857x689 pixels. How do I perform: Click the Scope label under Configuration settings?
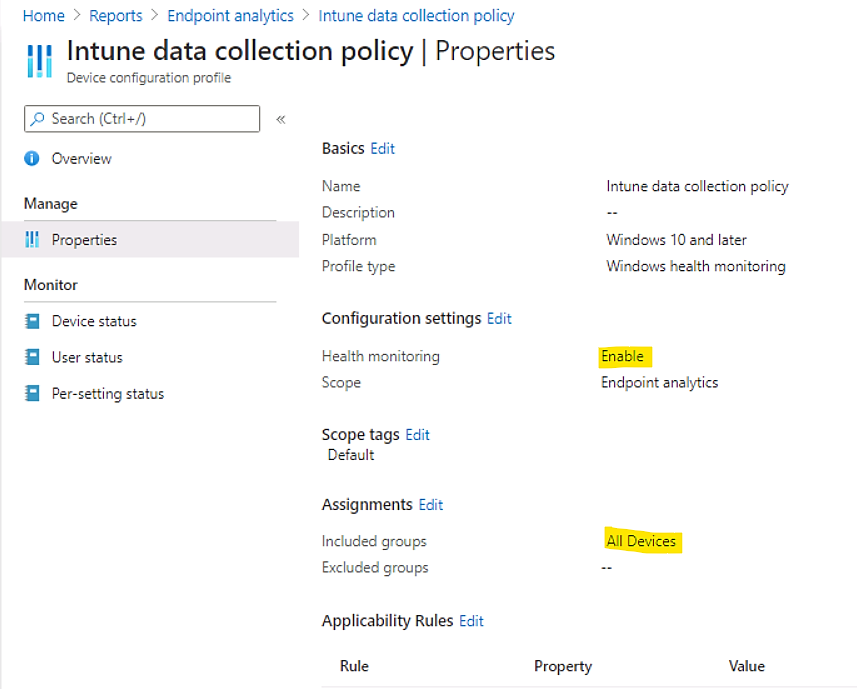coord(341,382)
